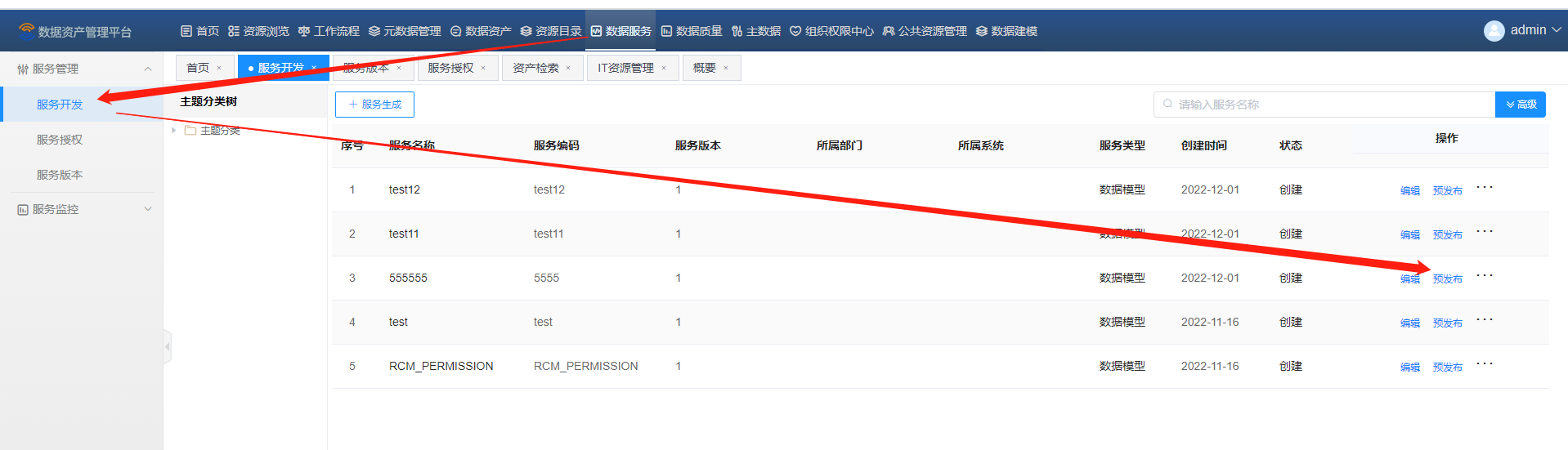
Task: Click 预发布 for the 555555 row
Action: pos(1447,279)
